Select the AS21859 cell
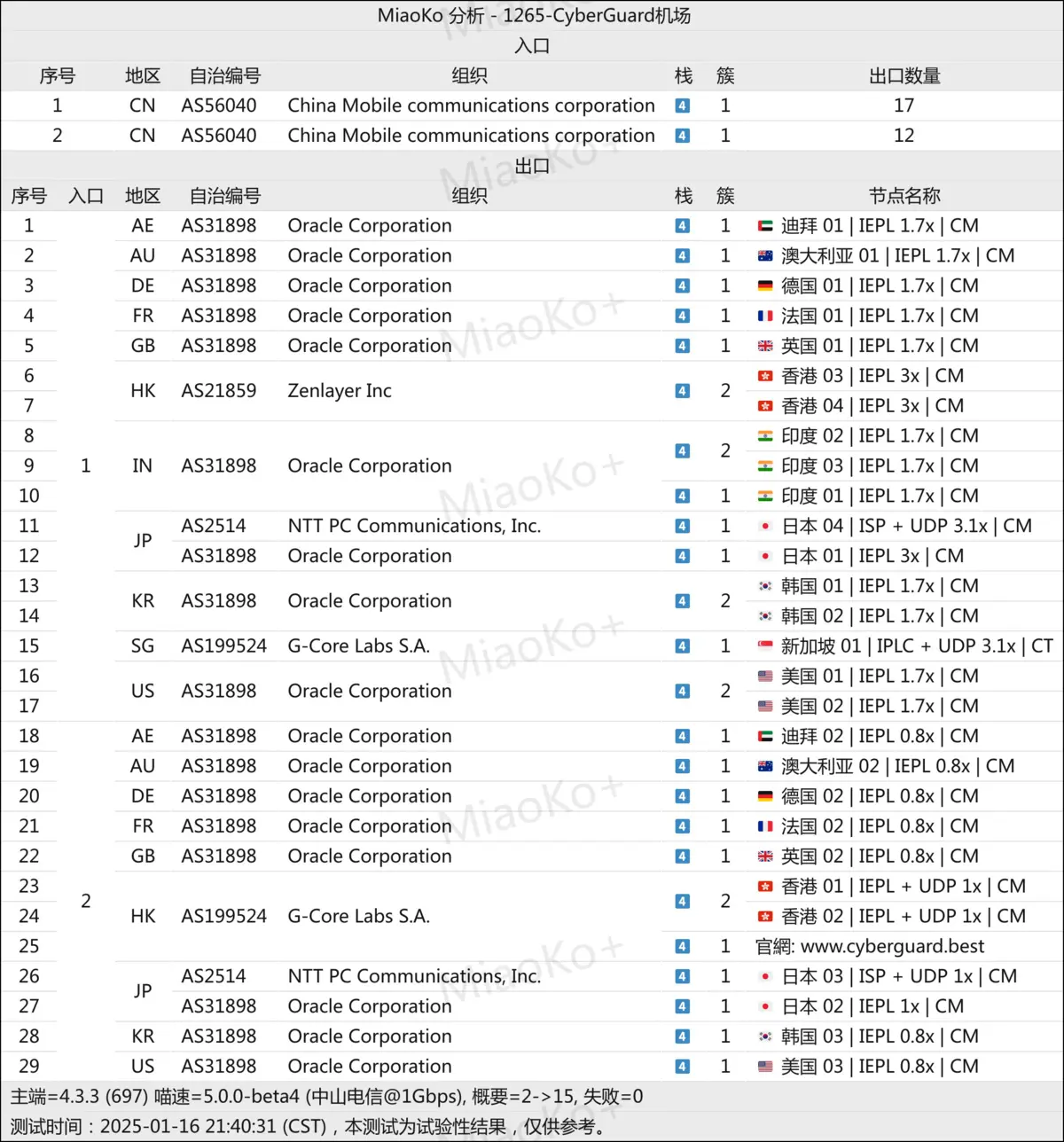 coord(219,391)
